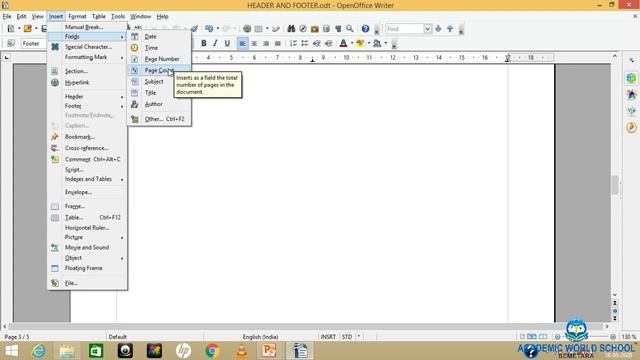Click the OpenOffice Help icon
The image size is (640, 360).
point(365,29)
